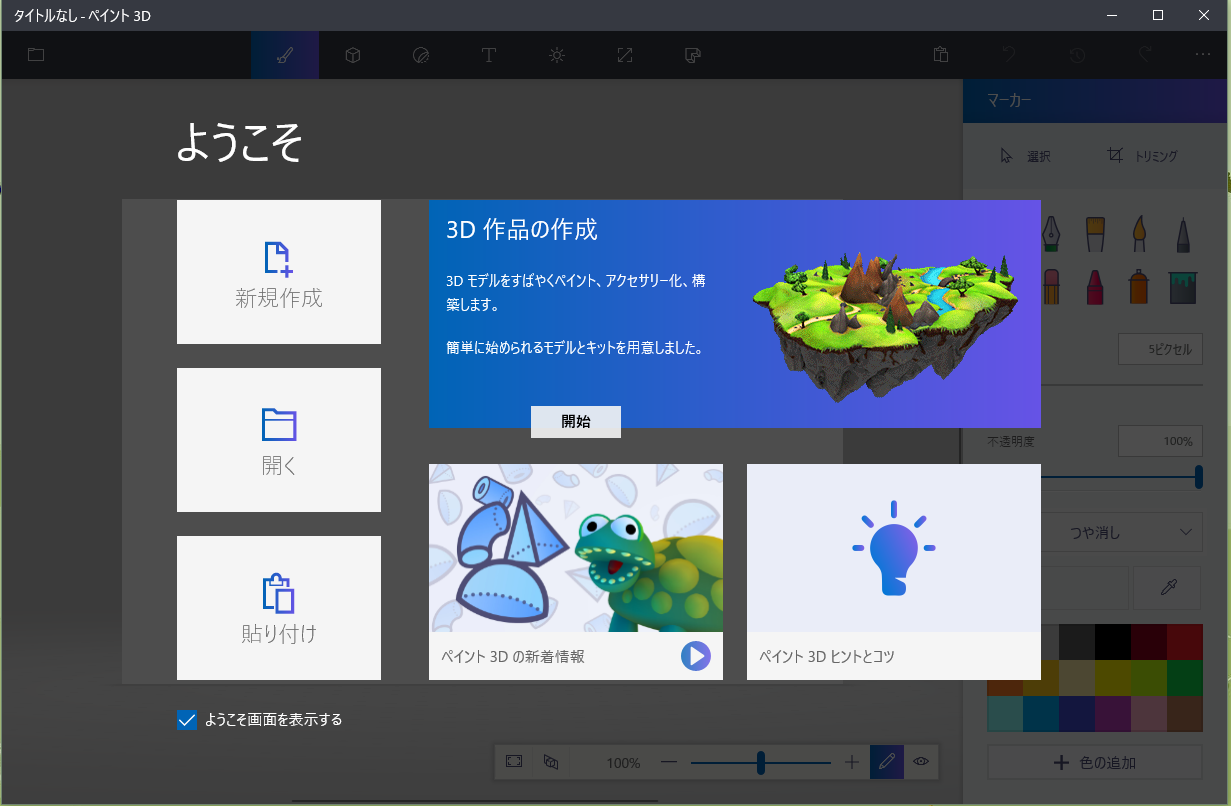Select the Text tool
Screen dimensions: 1231x806
(x=489, y=55)
